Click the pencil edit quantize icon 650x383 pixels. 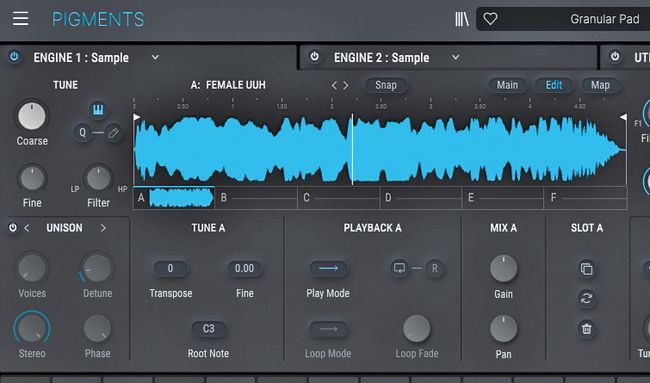click(113, 133)
